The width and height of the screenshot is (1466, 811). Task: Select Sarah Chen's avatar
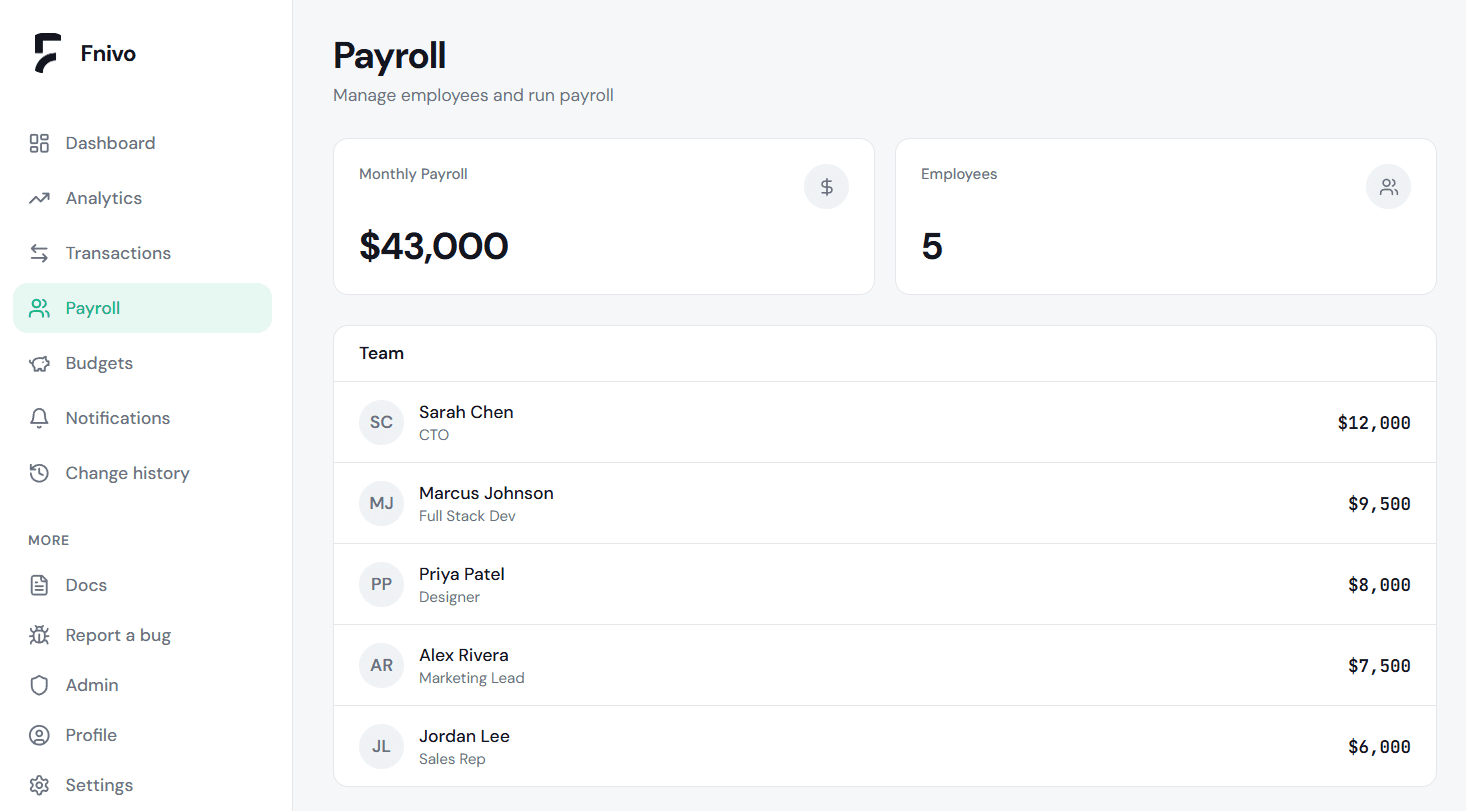click(x=381, y=422)
